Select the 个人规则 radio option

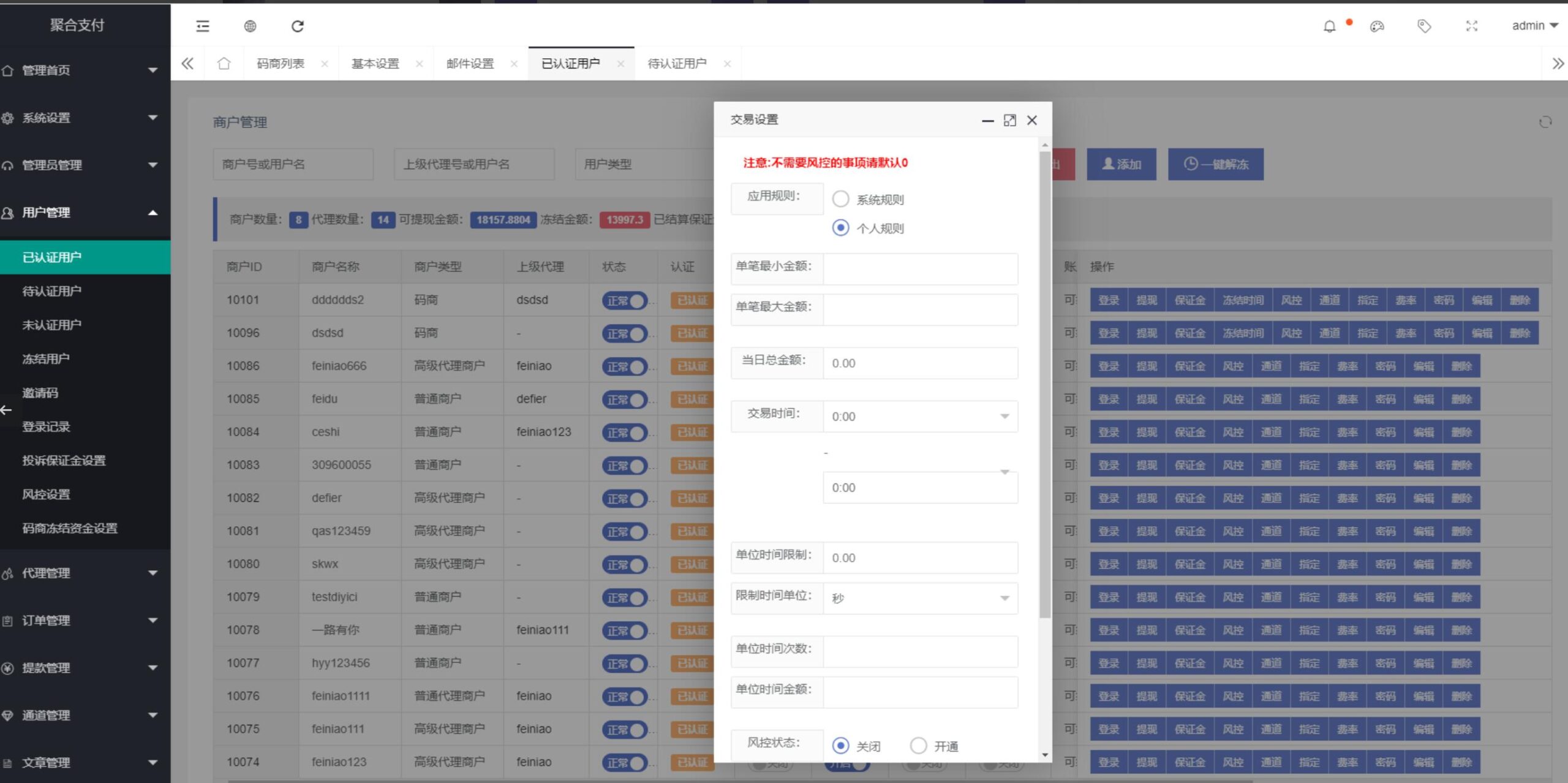(x=840, y=227)
